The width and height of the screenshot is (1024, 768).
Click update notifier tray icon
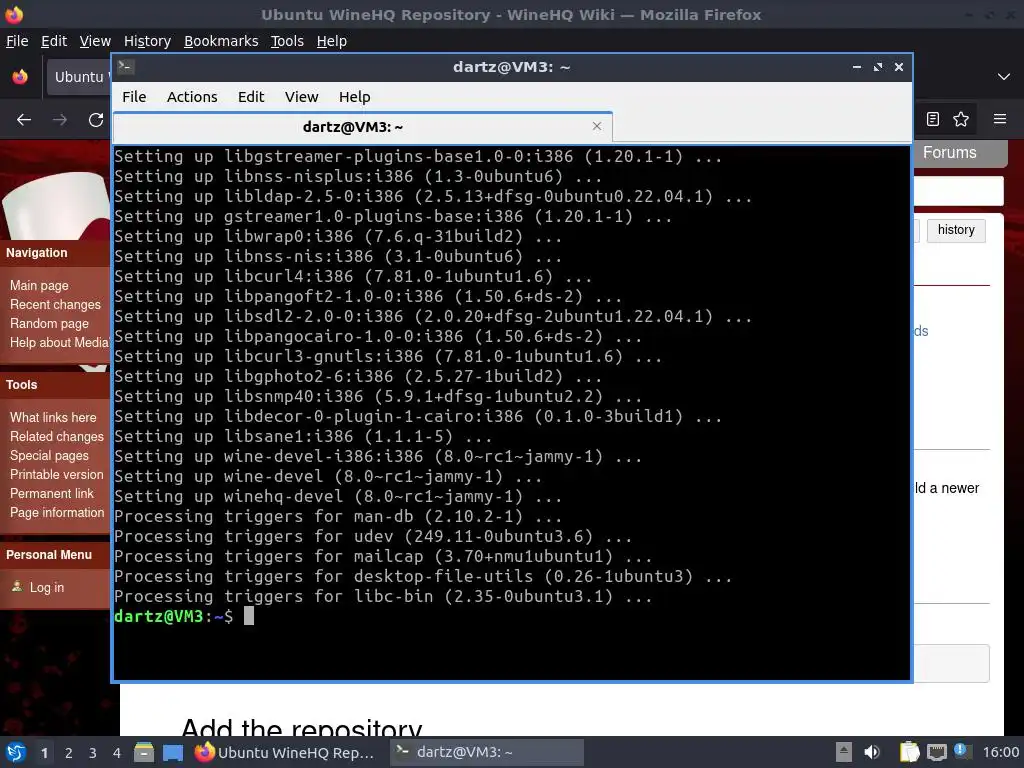point(960,750)
